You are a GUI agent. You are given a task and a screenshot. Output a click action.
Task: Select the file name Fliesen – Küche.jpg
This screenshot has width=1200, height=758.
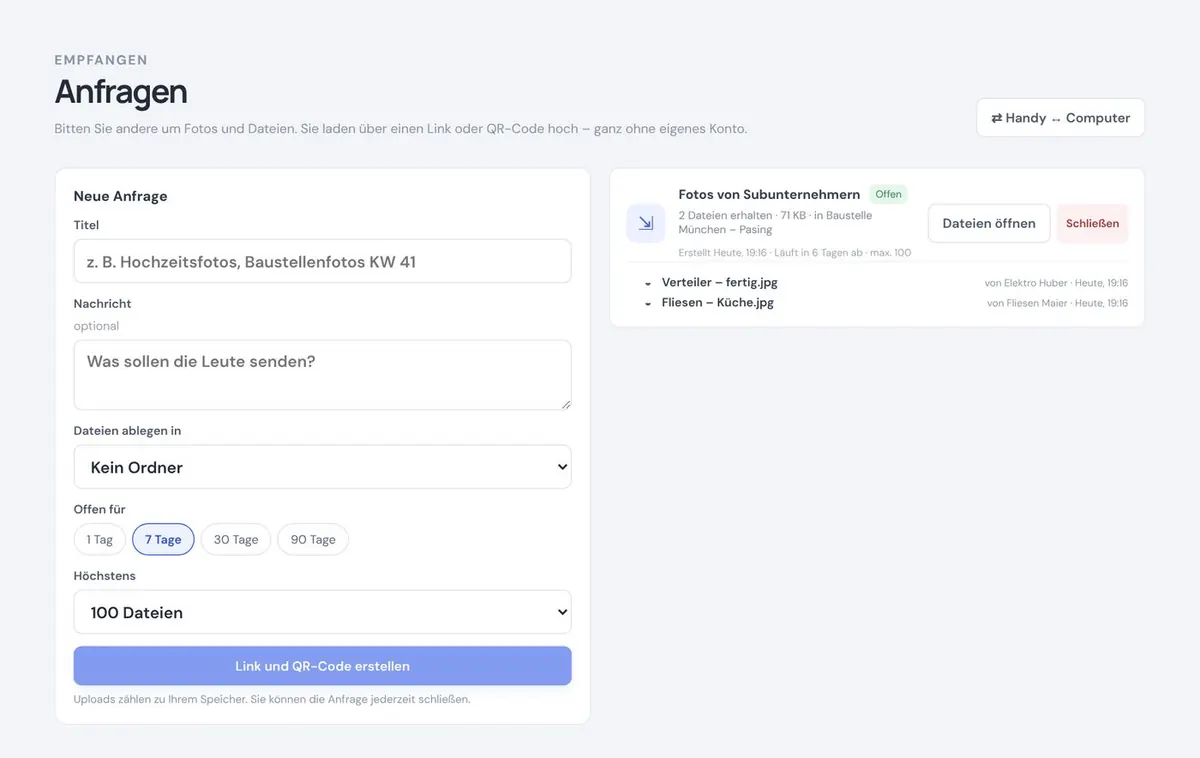(718, 302)
